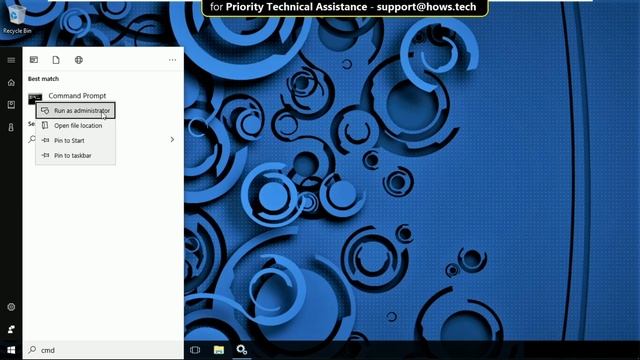
Task: Open the Command Prompt icon in the results
Action: coord(35,98)
